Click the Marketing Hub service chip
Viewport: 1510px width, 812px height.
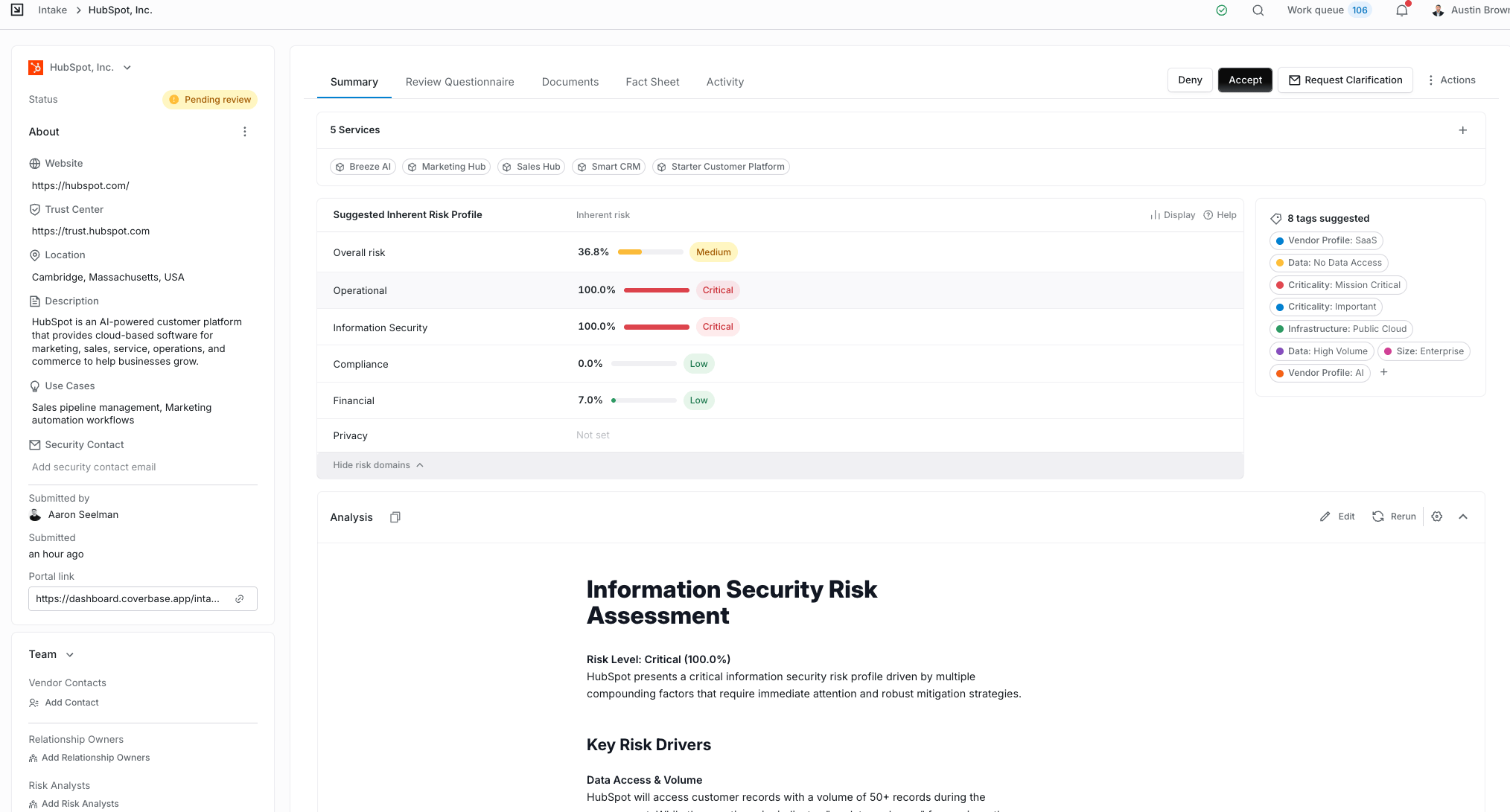point(447,167)
